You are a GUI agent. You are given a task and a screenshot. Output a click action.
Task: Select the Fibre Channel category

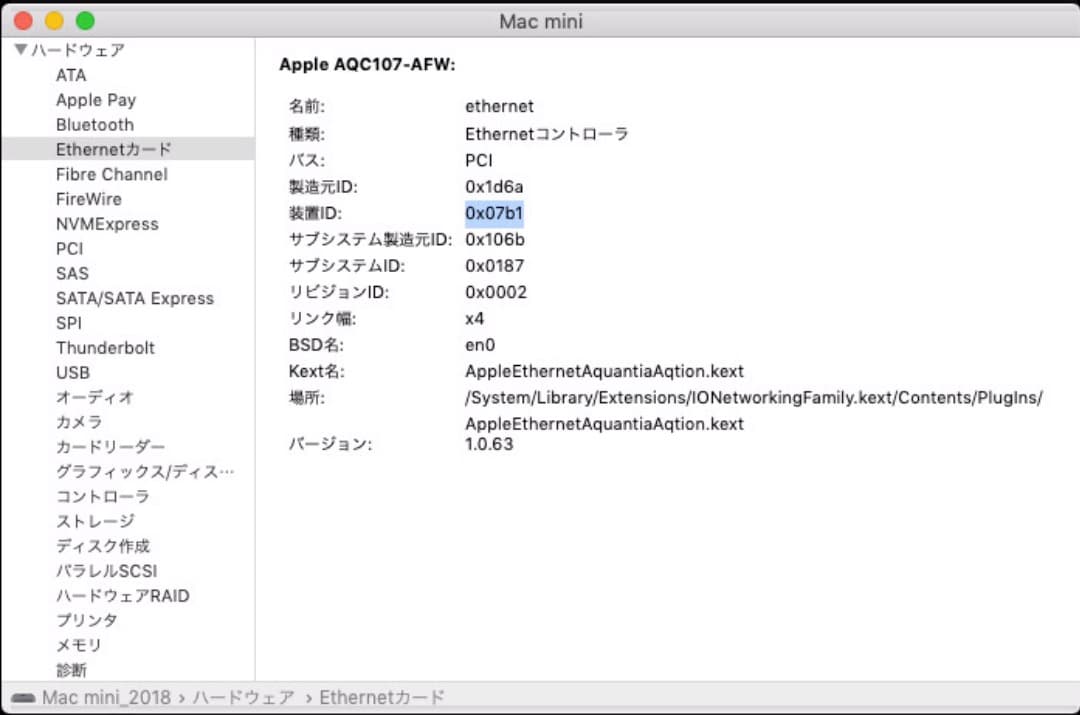[110, 173]
